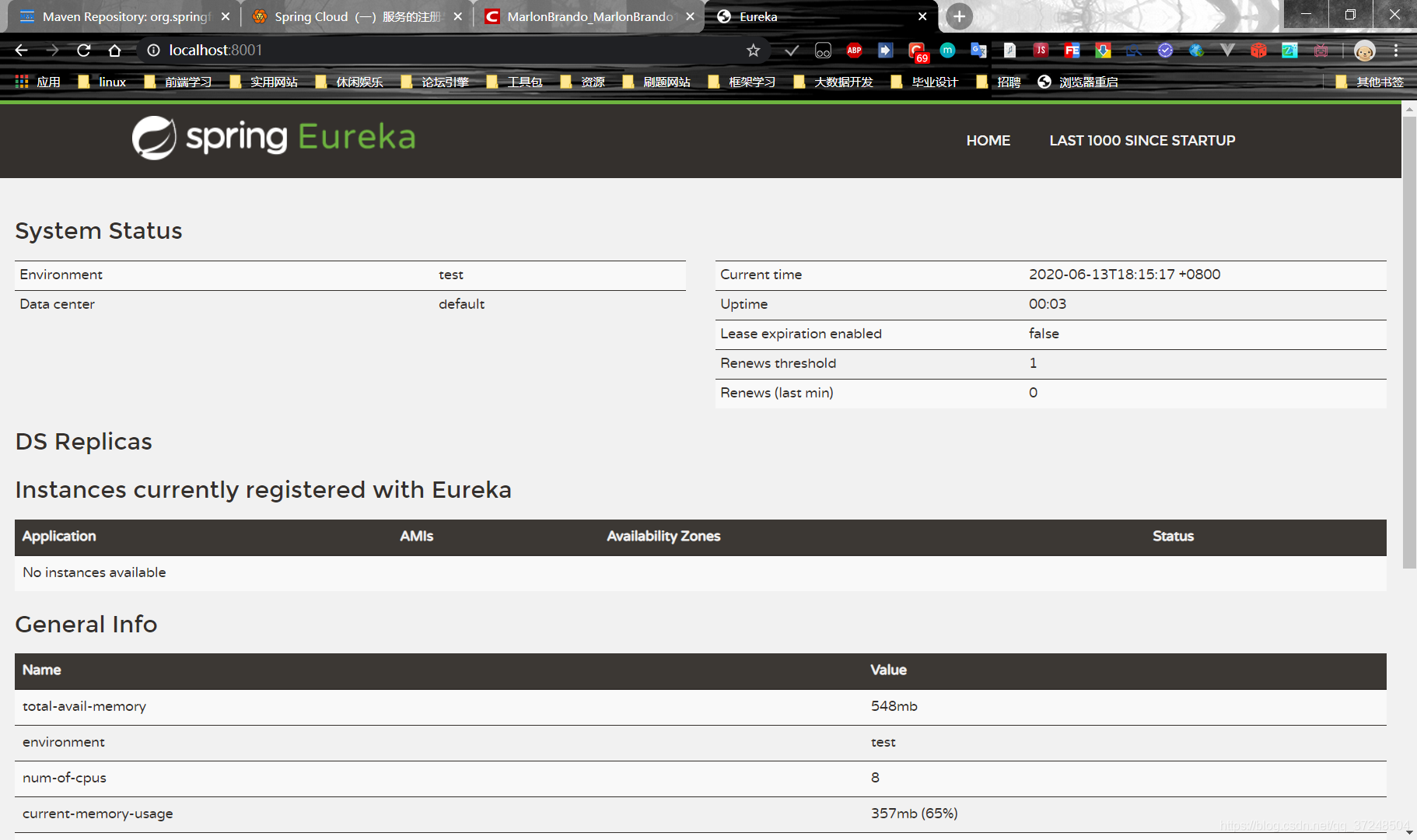Click the HOME navigation link
This screenshot has width=1417, height=840.
click(988, 141)
